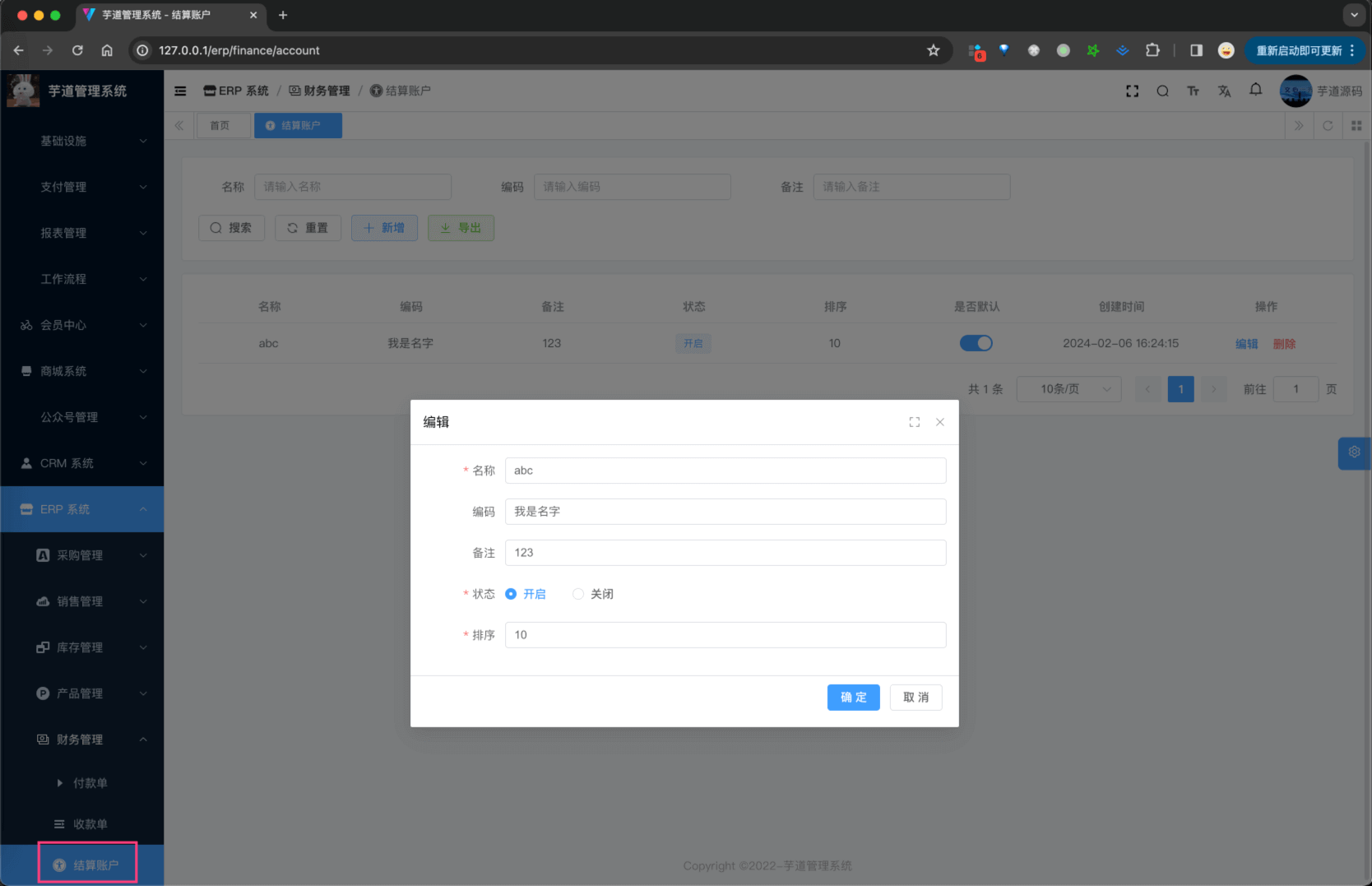Click the 排序 input field in the dialog
The width and height of the screenshot is (1372, 886).
tap(725, 635)
